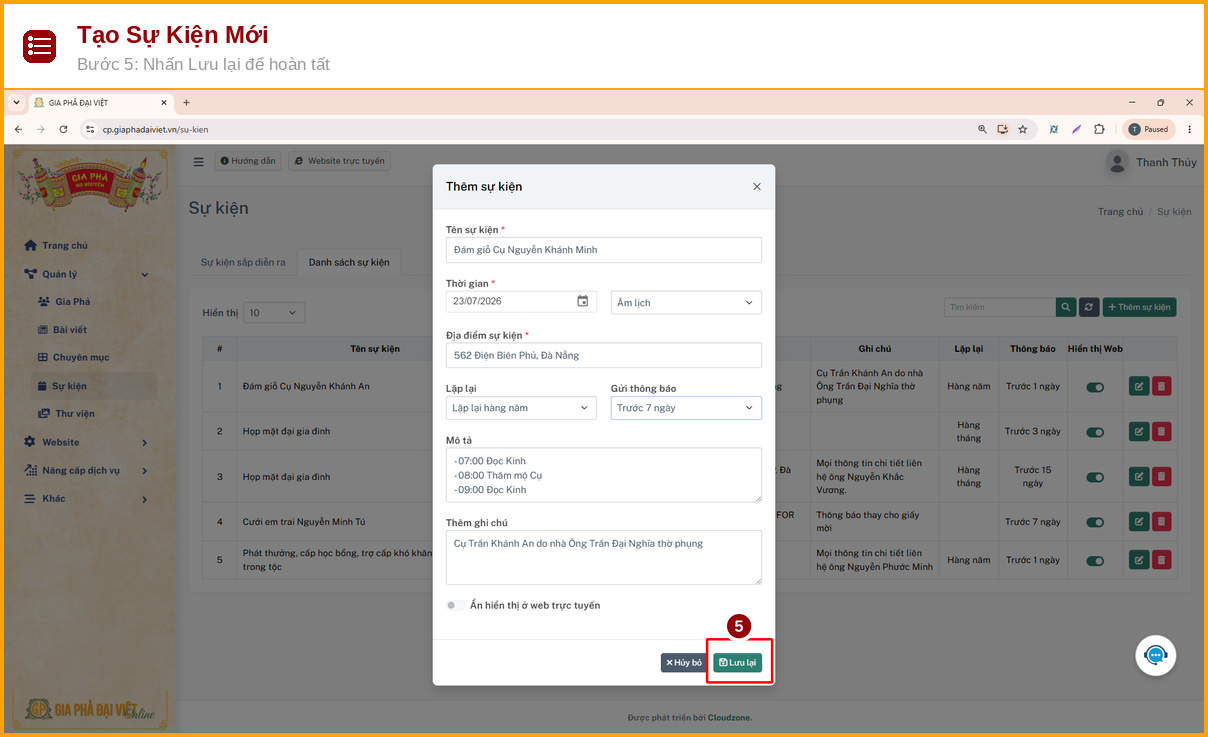
Task: Open browser zoom magnifier icon
Action: pos(983,129)
